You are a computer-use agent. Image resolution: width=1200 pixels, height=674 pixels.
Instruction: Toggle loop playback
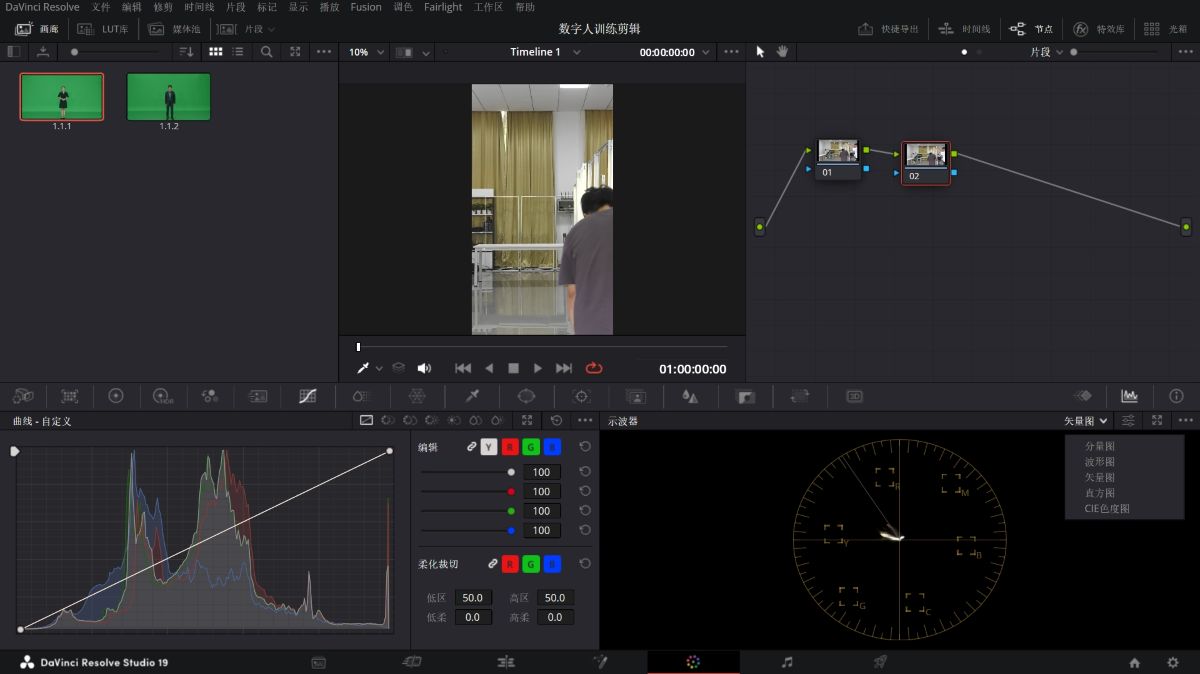pos(594,368)
